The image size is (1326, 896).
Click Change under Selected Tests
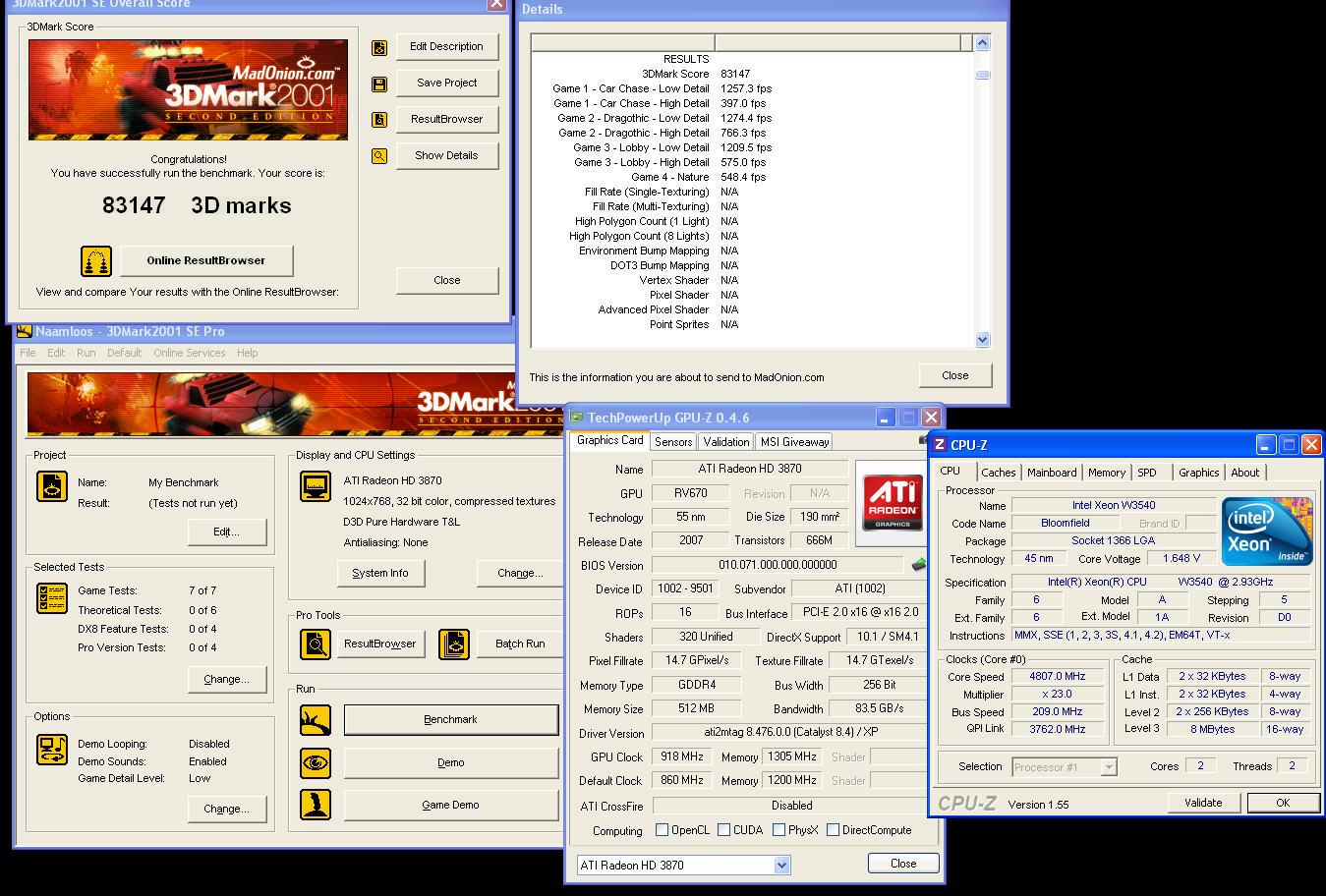tap(226, 680)
